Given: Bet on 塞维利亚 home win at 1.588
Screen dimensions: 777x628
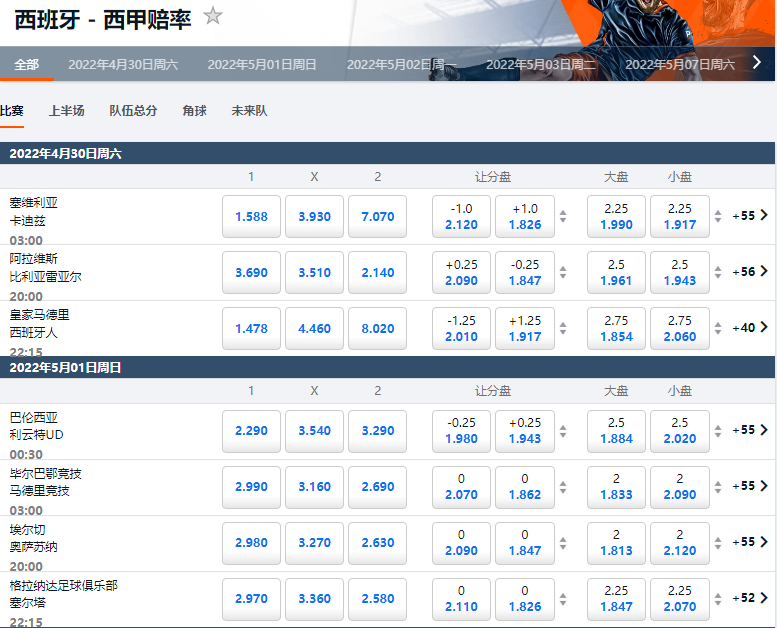Looking at the screenshot, I should coord(251,216).
